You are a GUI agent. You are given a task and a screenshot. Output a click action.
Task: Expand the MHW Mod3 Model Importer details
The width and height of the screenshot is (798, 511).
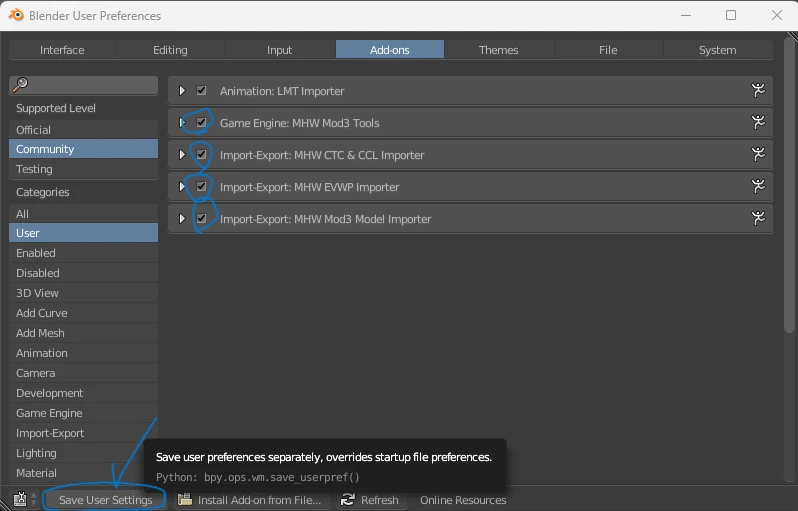point(182,219)
